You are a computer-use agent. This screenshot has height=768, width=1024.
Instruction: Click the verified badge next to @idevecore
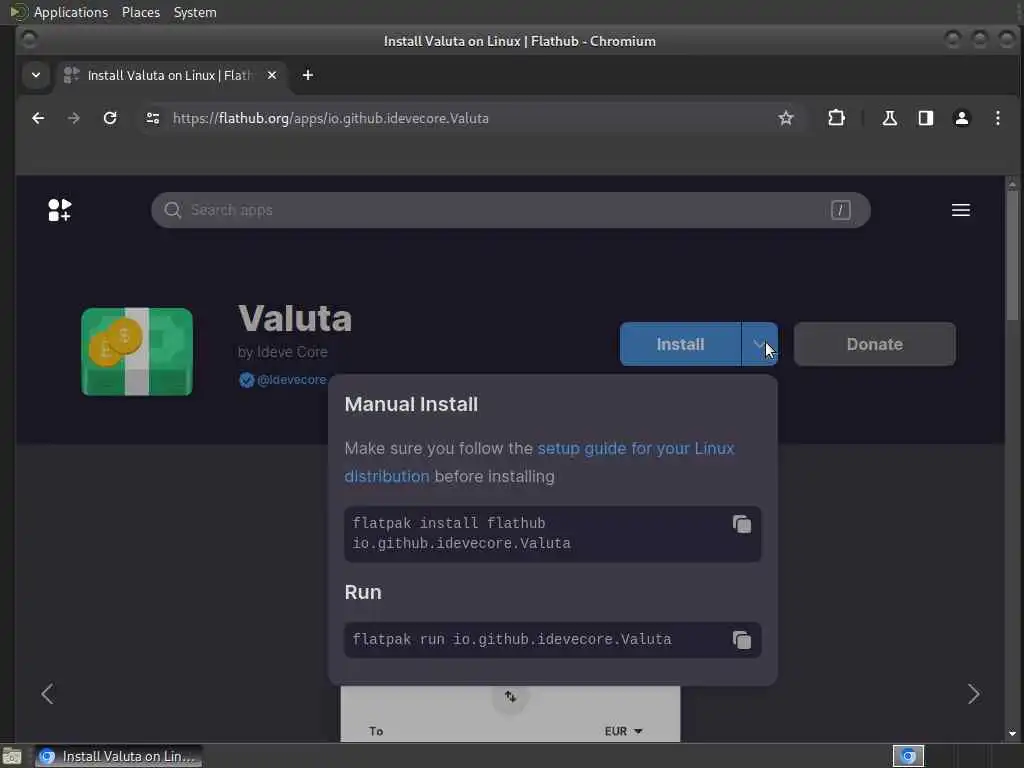[246, 380]
